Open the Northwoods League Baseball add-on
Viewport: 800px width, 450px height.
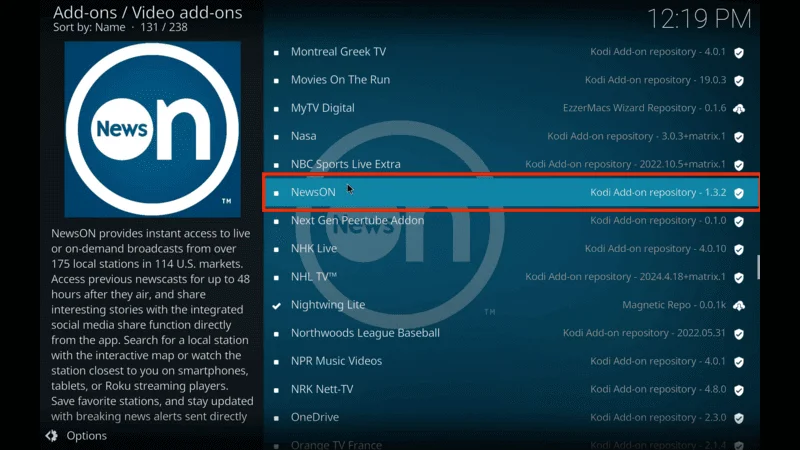click(x=365, y=333)
